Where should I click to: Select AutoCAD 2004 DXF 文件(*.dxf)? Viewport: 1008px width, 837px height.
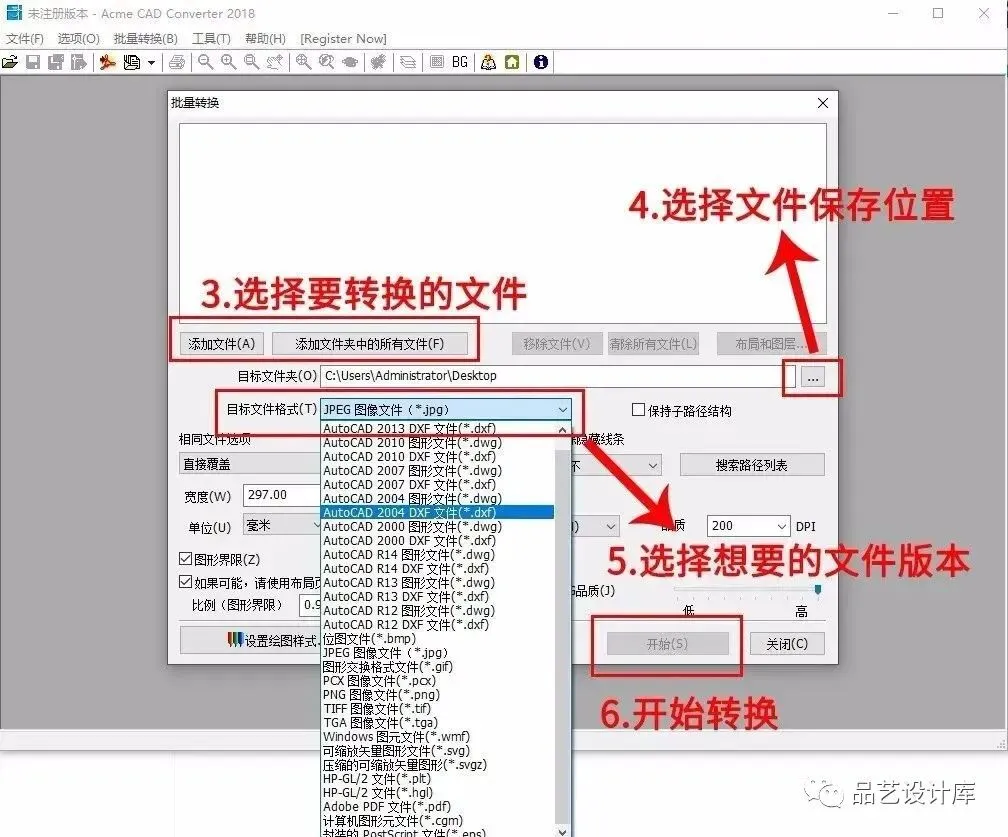[x=437, y=512]
